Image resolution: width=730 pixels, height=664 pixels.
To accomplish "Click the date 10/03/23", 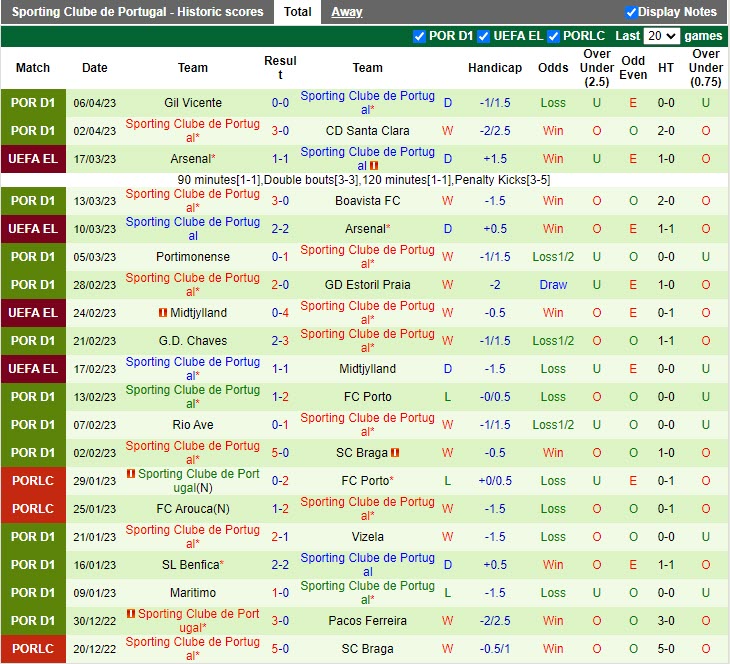I will (x=95, y=229).
